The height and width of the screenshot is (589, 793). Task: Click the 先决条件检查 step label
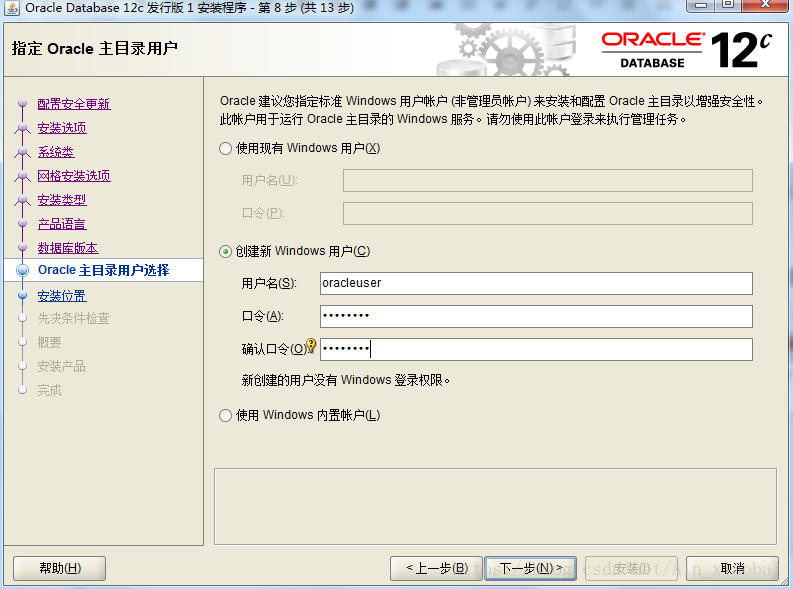pyautogui.click(x=73, y=319)
